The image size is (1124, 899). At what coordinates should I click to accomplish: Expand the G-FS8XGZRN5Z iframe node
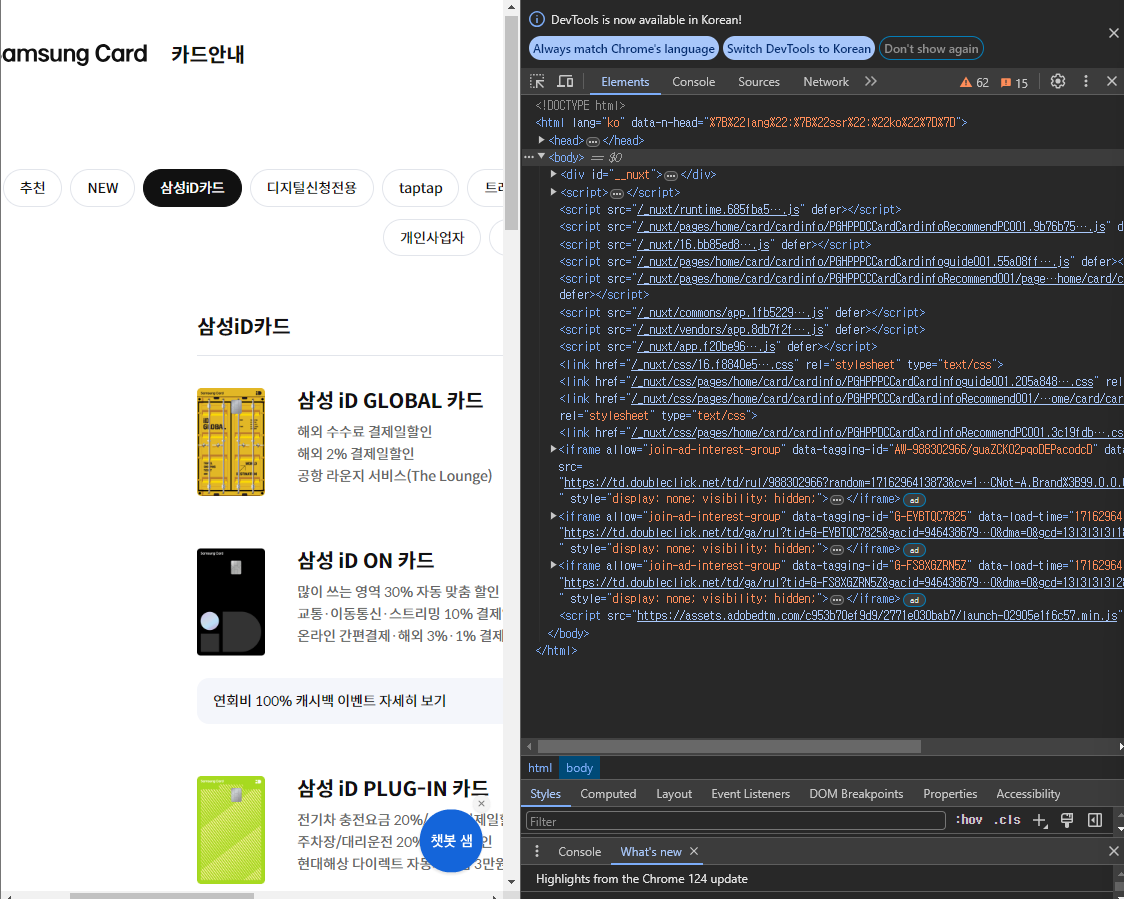553,566
